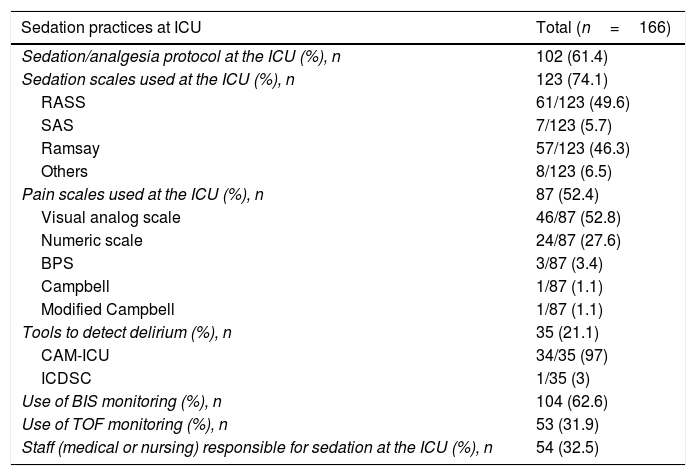Click the 'Total (n = 166)' column header

tap(602, 27)
